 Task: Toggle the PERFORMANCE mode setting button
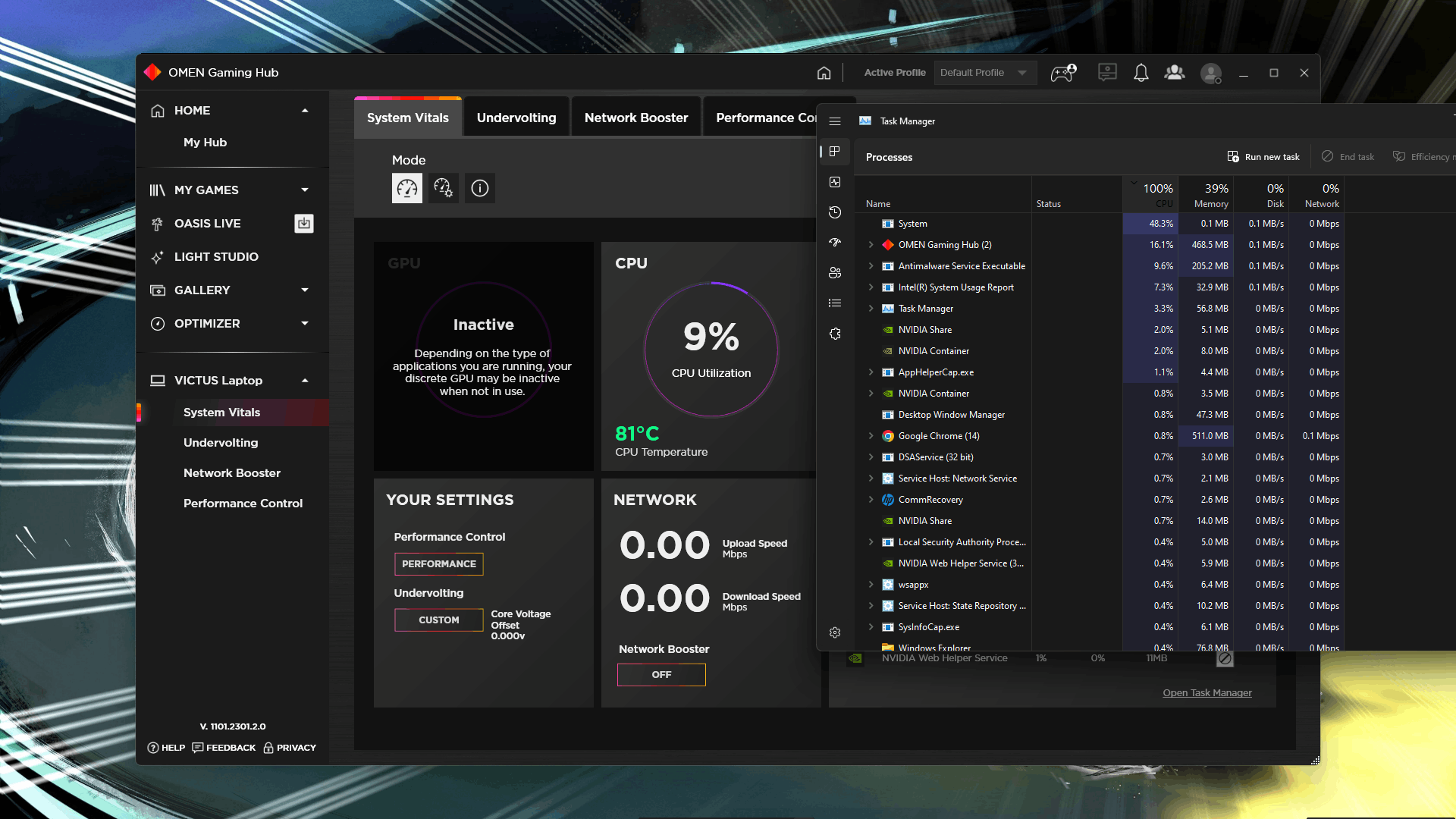tap(438, 564)
